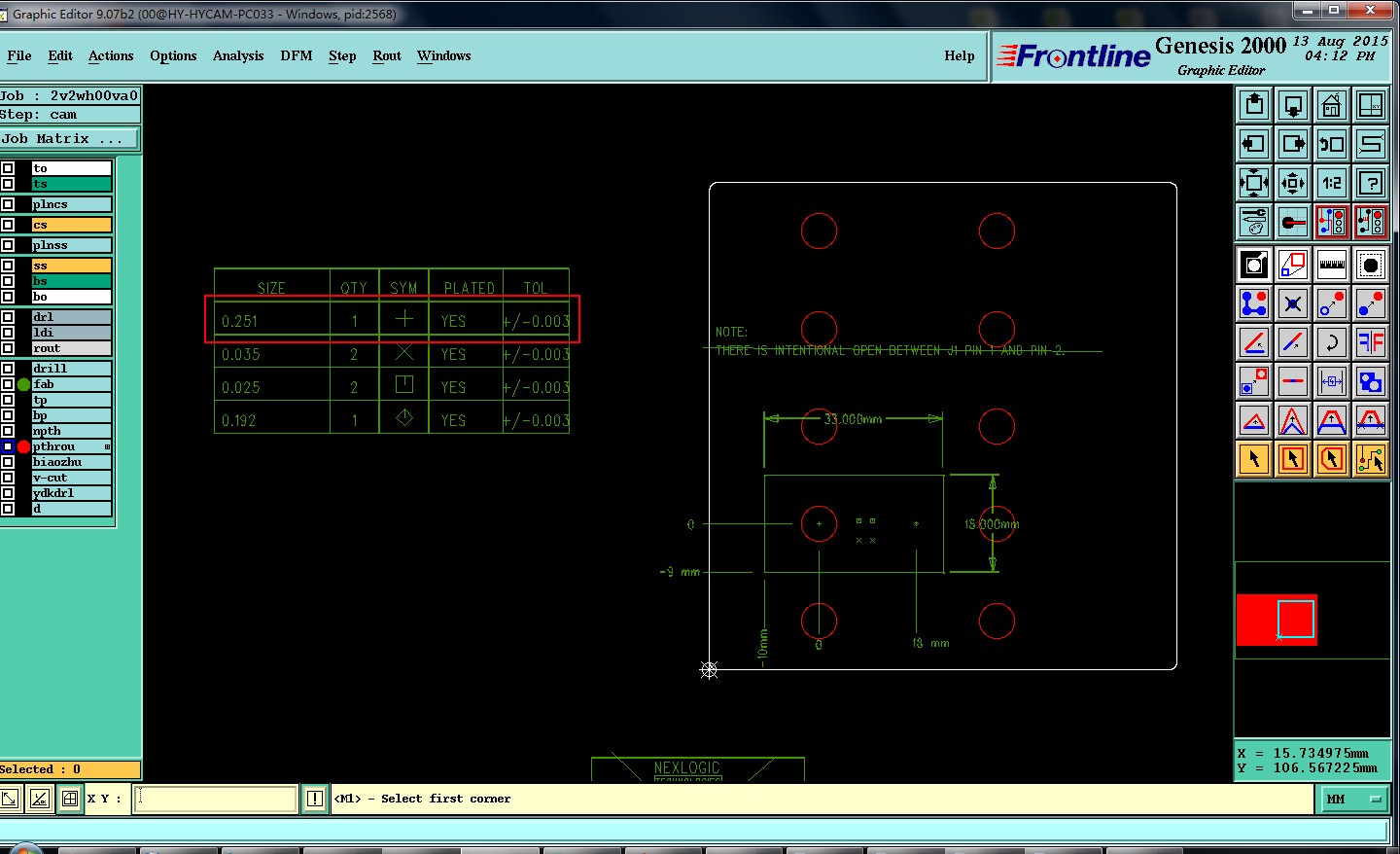Select the npth layer row
Viewport: 1400px width, 854px height.
click(72, 431)
